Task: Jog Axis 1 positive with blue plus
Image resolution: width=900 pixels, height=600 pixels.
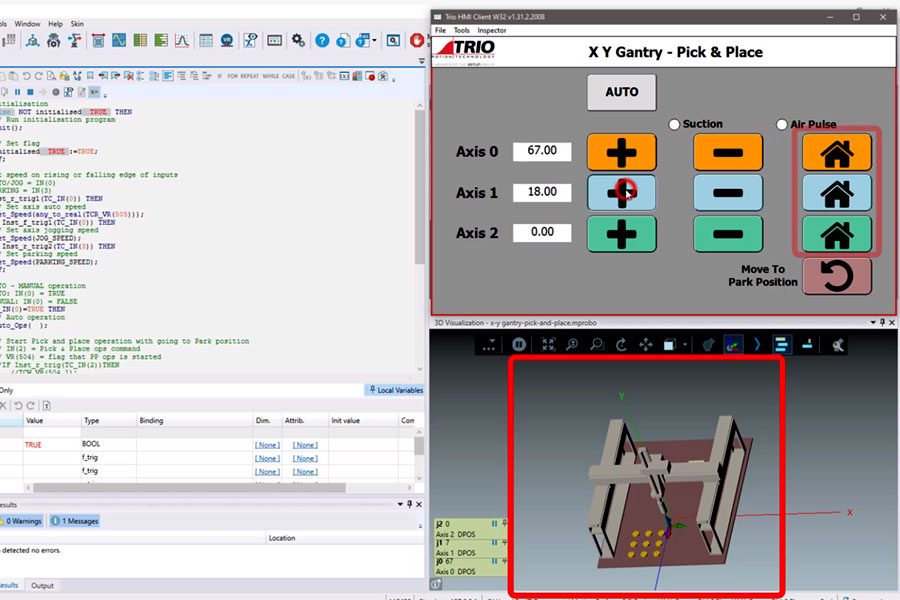Action: 621,193
